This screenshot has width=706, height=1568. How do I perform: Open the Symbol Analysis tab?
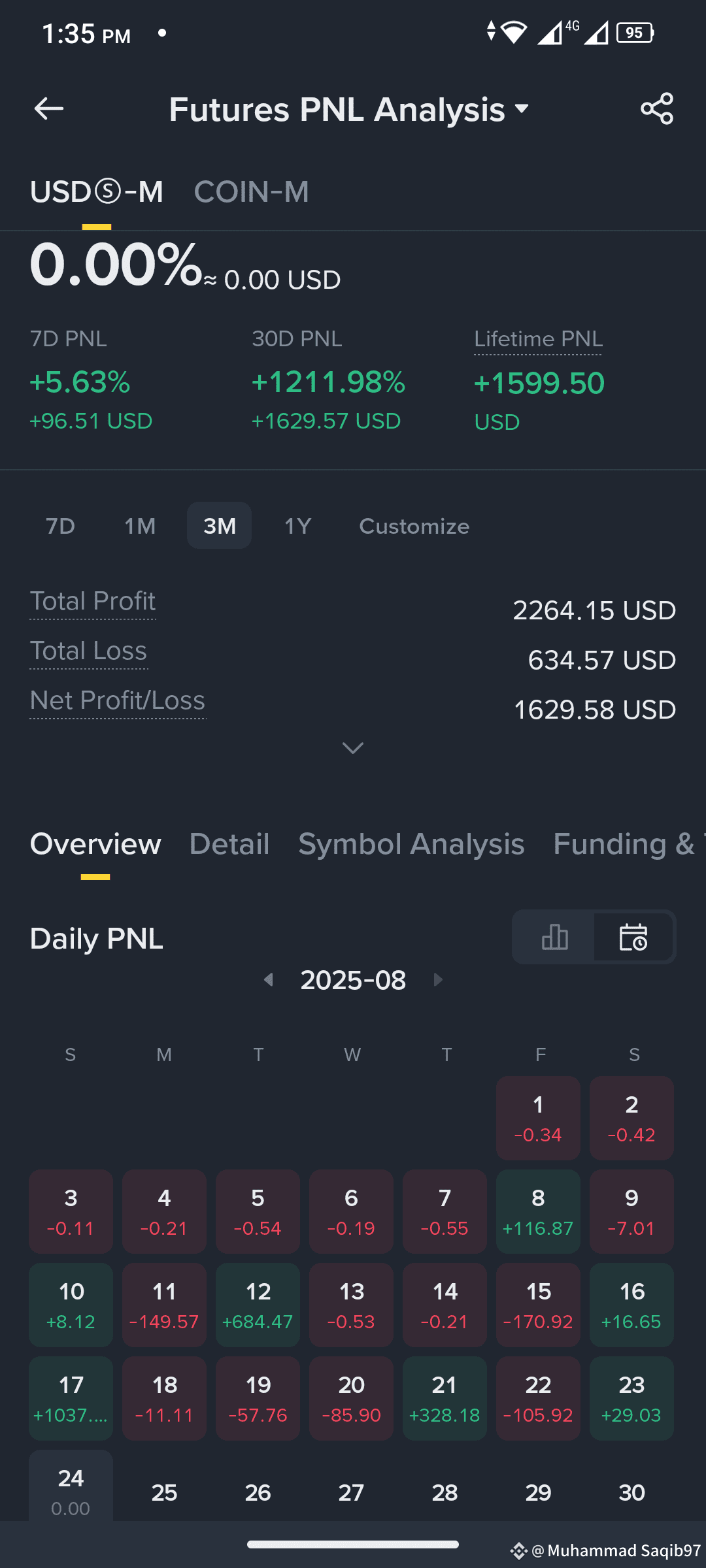411,844
